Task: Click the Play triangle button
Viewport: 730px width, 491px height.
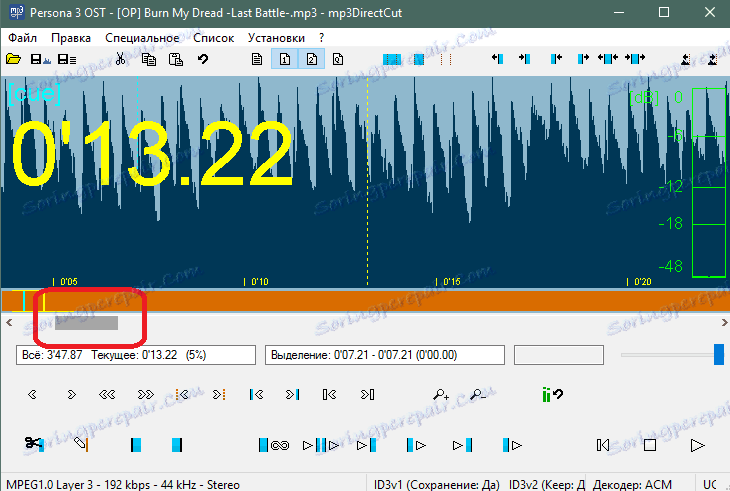Action: 697,445
